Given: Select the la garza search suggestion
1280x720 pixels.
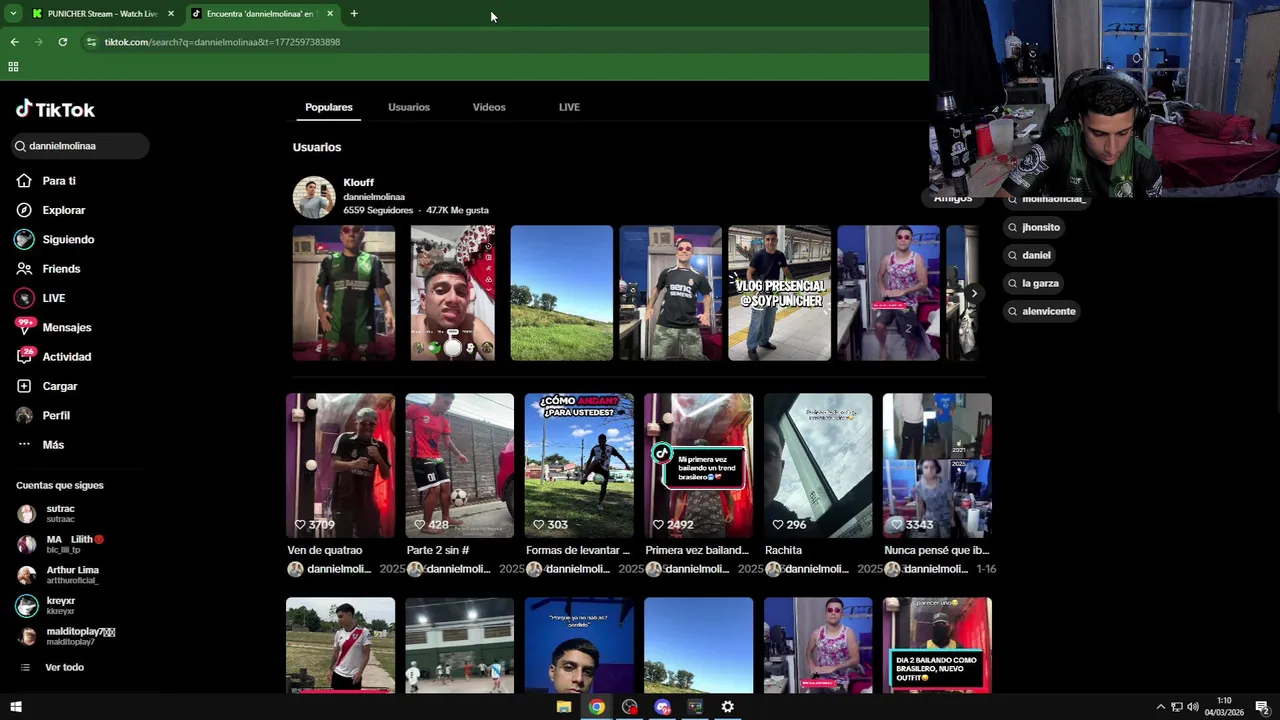Looking at the screenshot, I should pyautogui.click(x=1034, y=283).
